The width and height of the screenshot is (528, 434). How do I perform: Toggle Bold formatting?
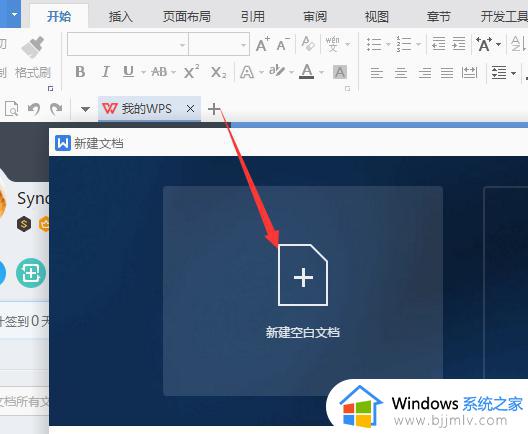tap(80, 72)
